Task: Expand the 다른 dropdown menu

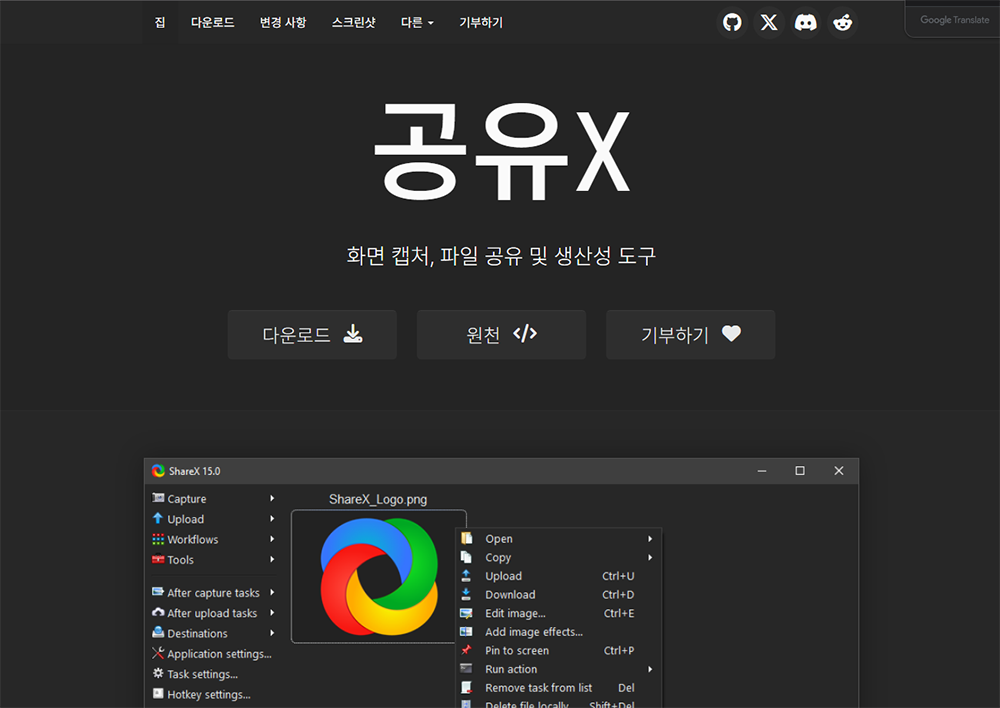Action: coord(417,22)
